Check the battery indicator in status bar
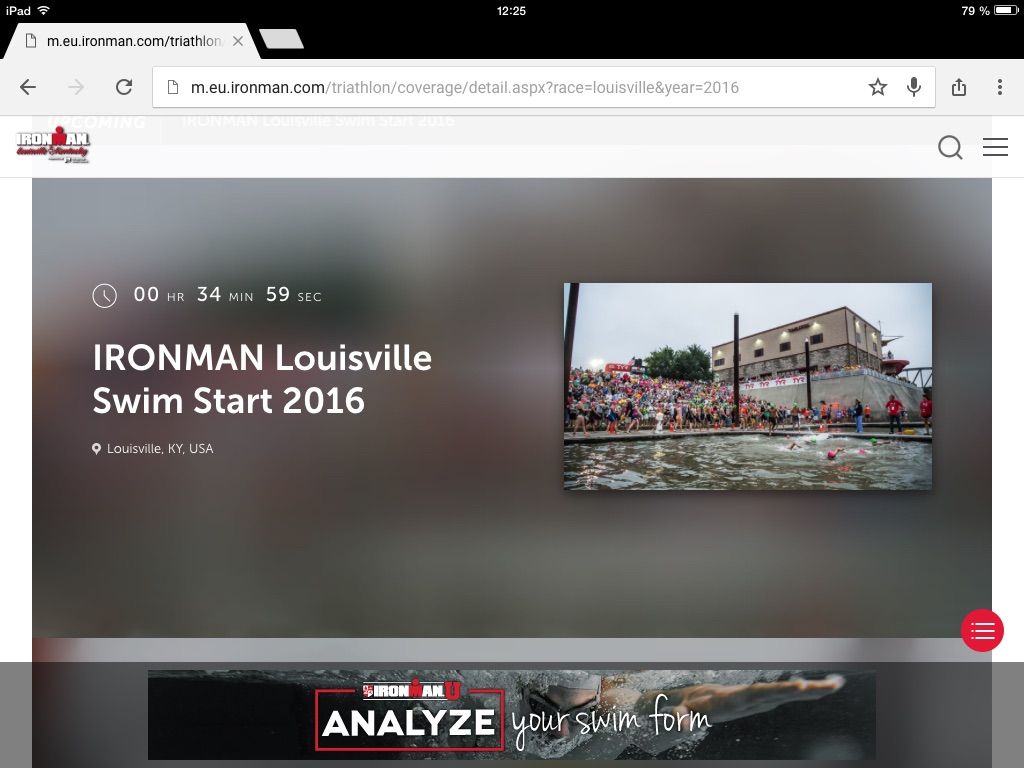 [x=1006, y=10]
